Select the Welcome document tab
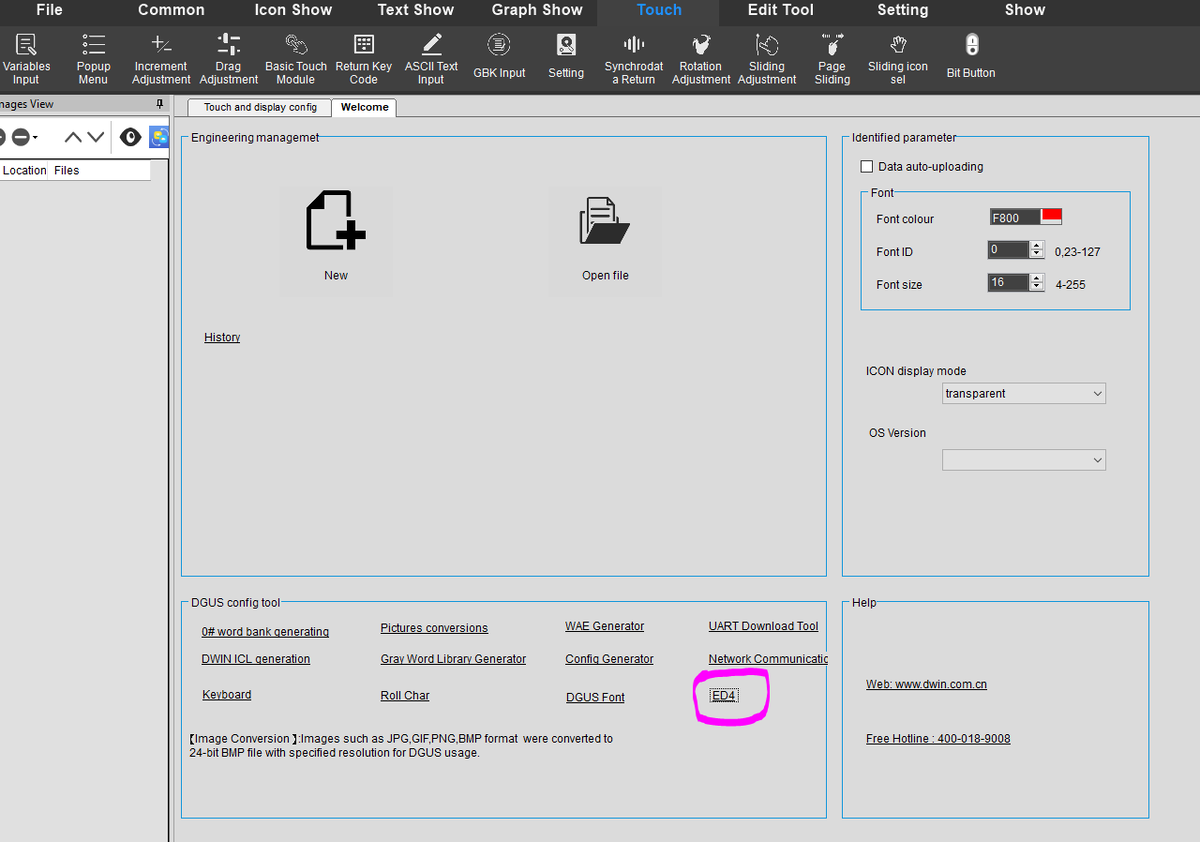Image resolution: width=1200 pixels, height=842 pixels. click(365, 107)
